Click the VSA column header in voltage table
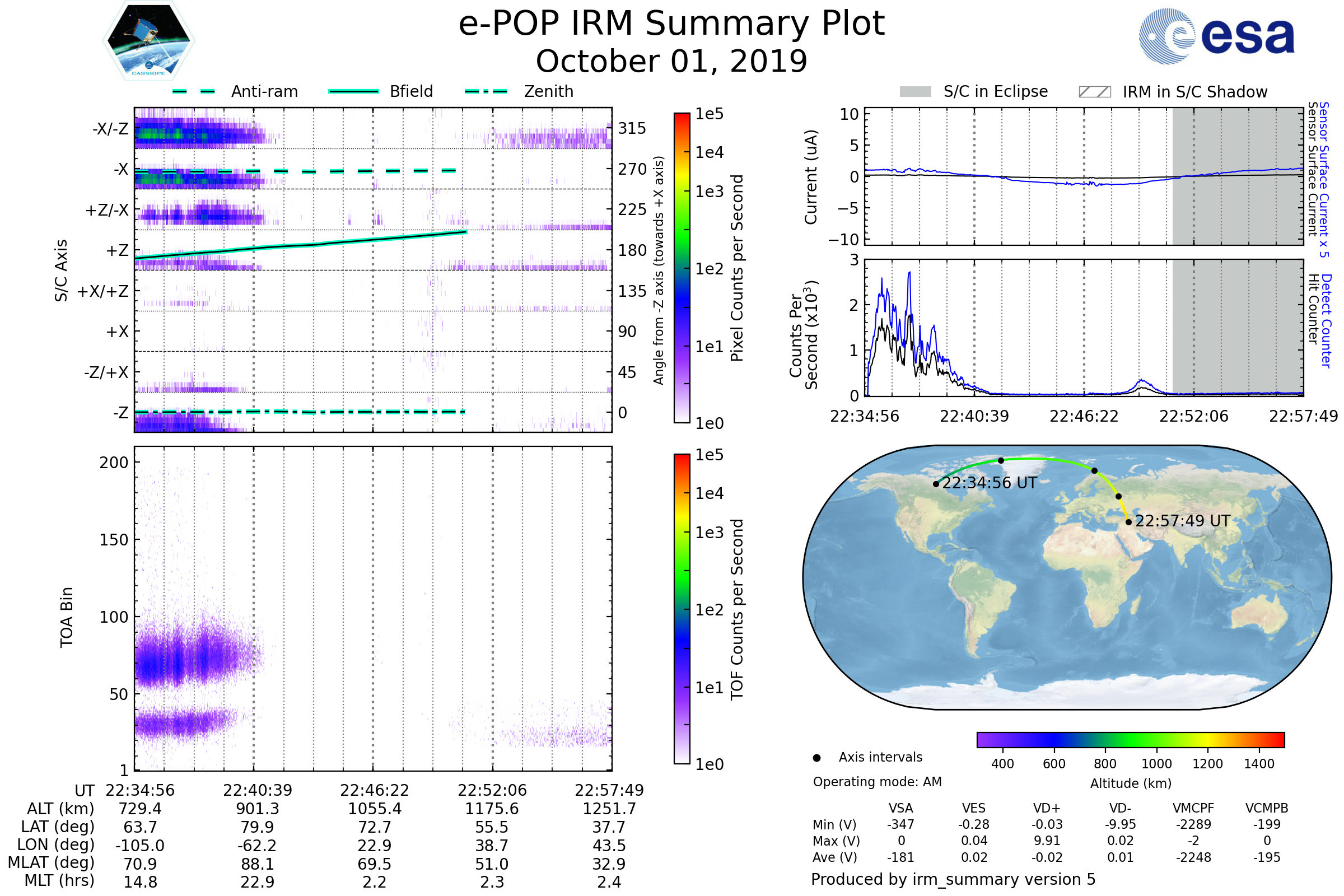 [900, 809]
